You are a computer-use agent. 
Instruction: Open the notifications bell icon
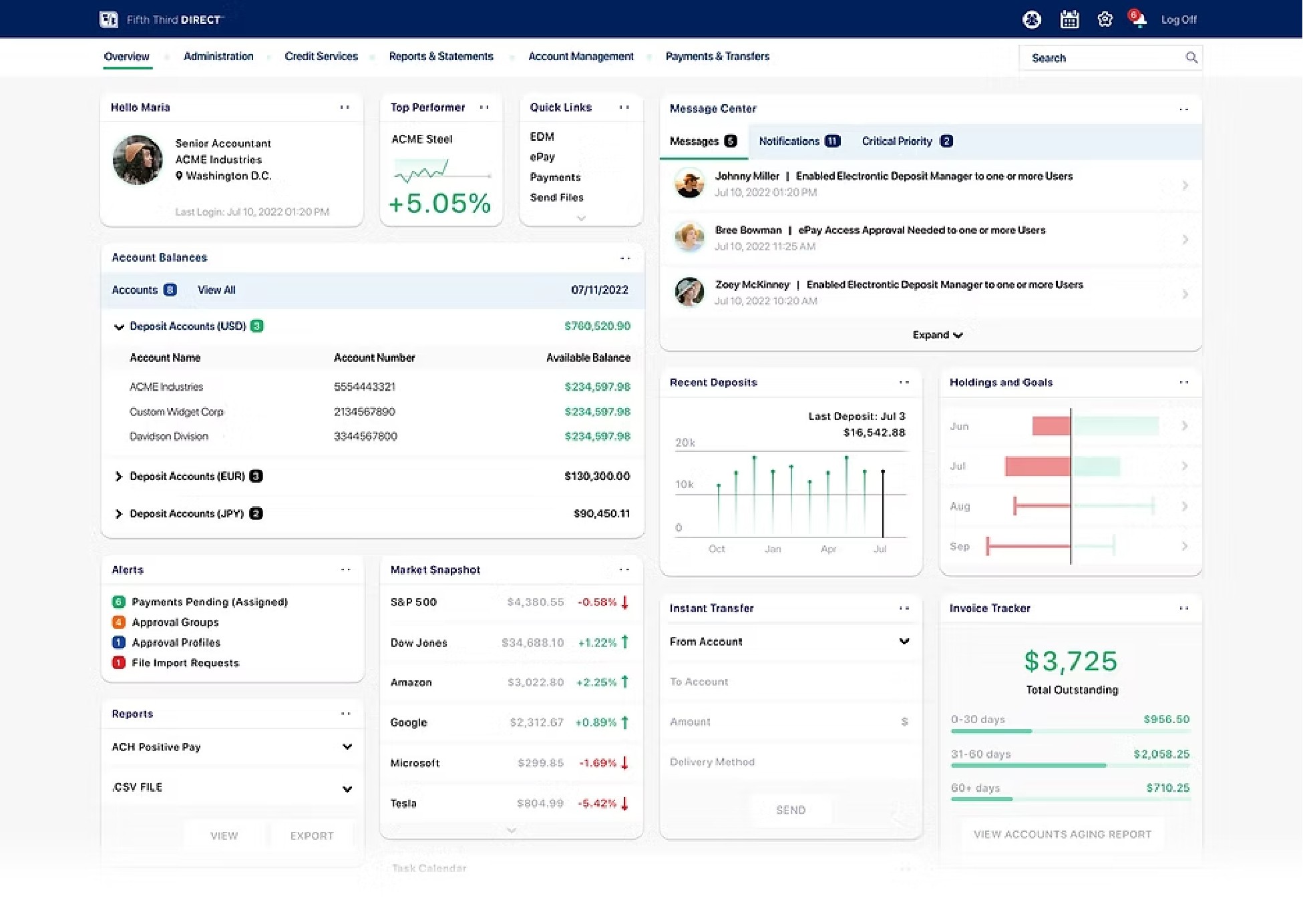[1138, 19]
